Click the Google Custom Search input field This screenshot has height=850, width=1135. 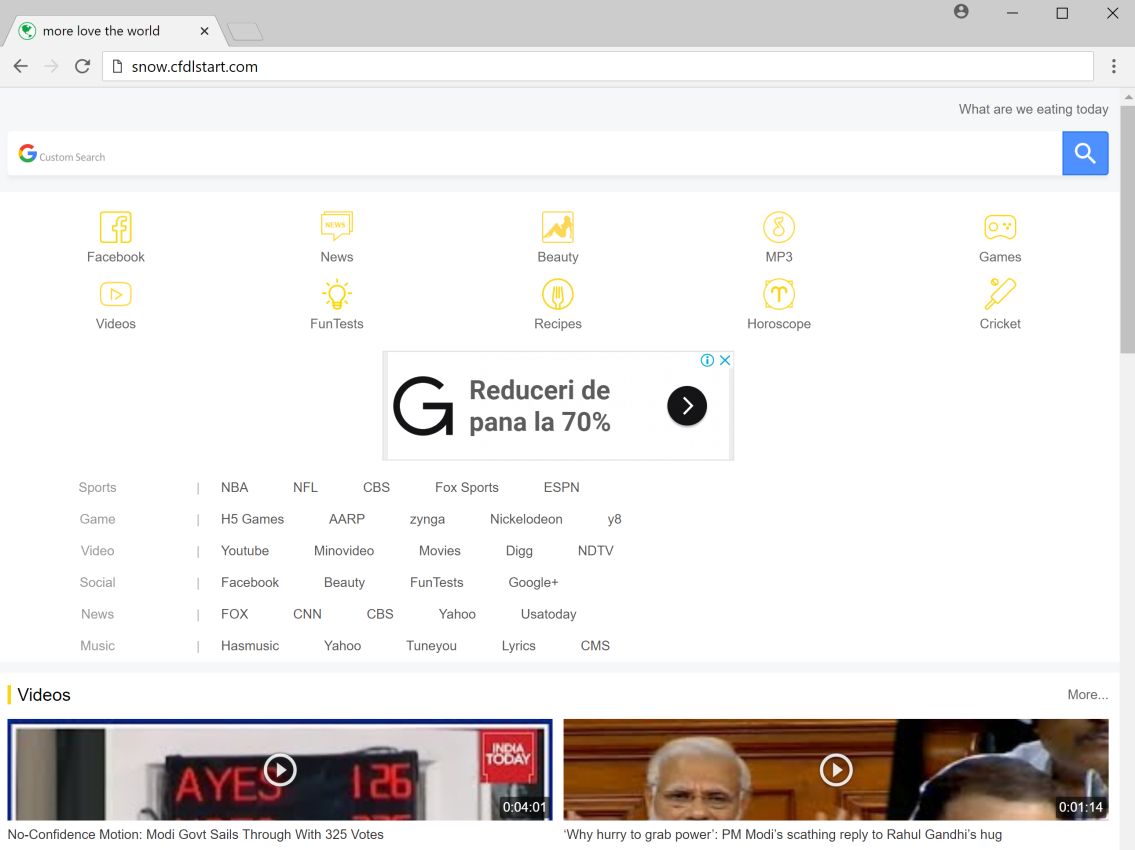(534, 153)
